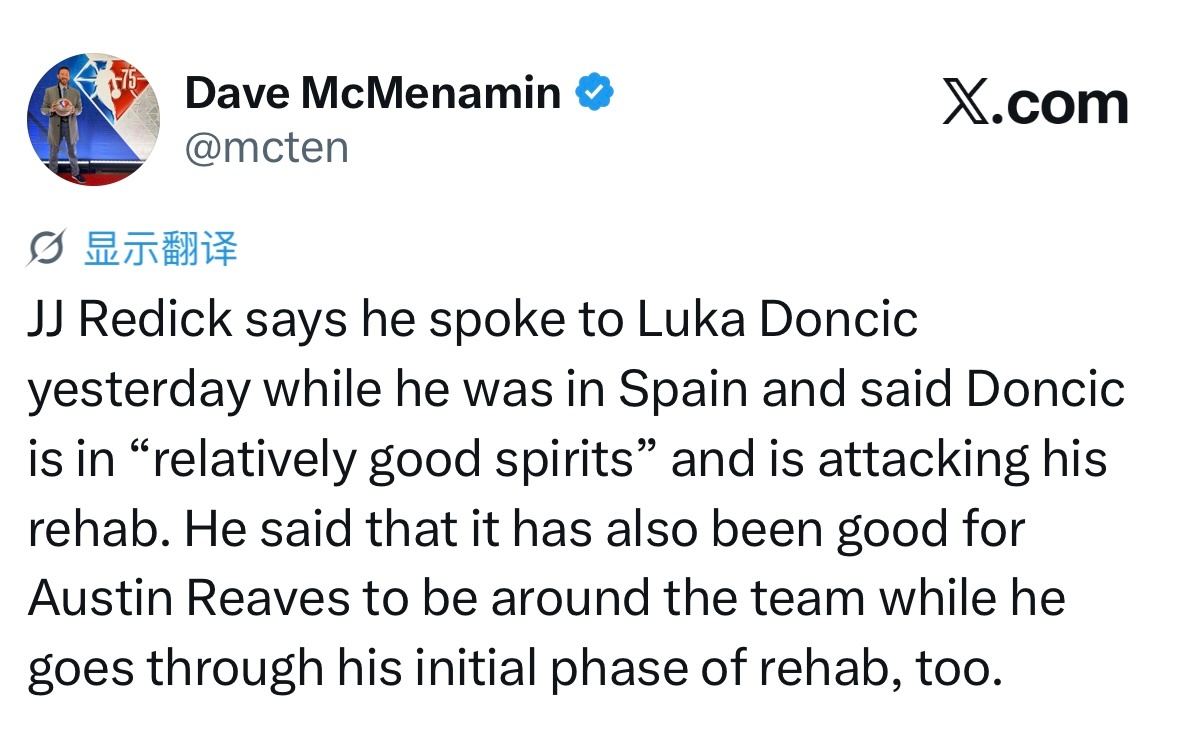This screenshot has height=731, width=1179.
Task: Select "Luka Doncic" in the first line
Action: click(x=777, y=319)
